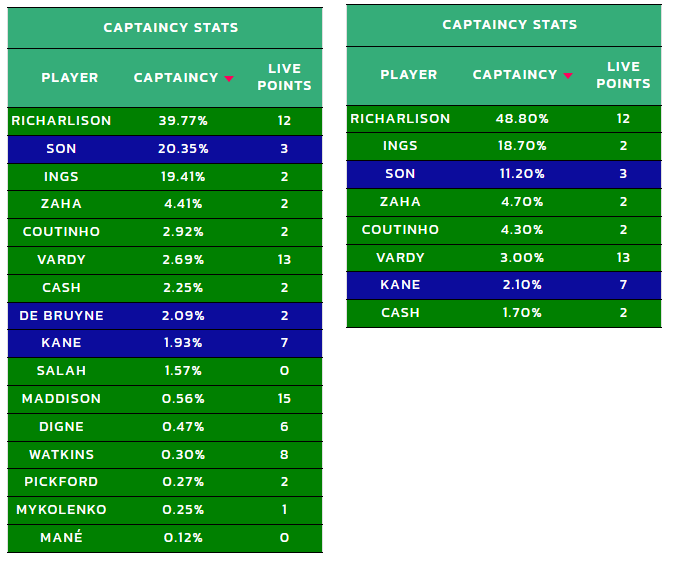Click the left CAPTAINCY STATS title
The height and width of the screenshot is (580, 673).
click(x=171, y=28)
